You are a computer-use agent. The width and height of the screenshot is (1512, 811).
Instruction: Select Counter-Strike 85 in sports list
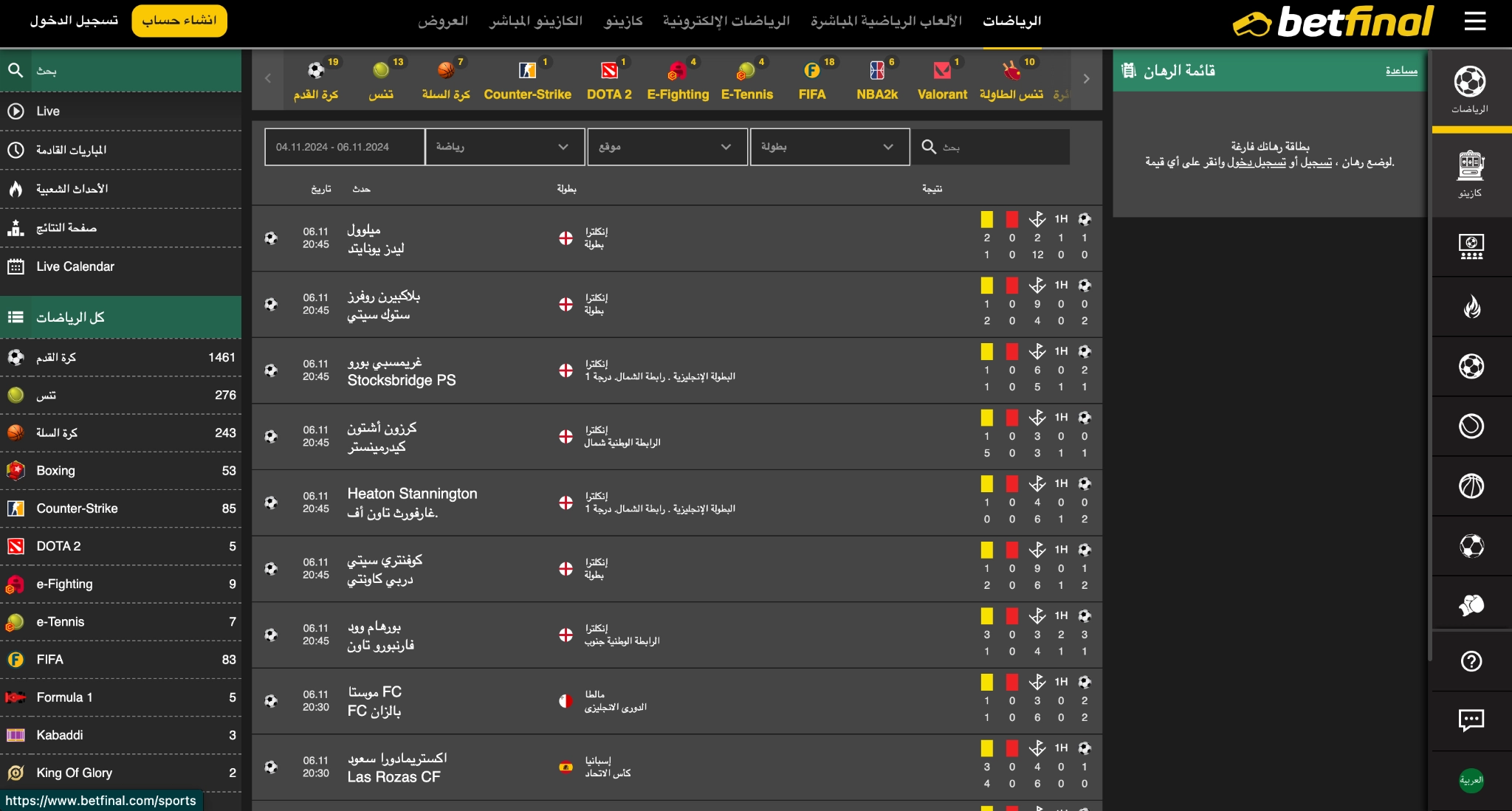[120, 508]
